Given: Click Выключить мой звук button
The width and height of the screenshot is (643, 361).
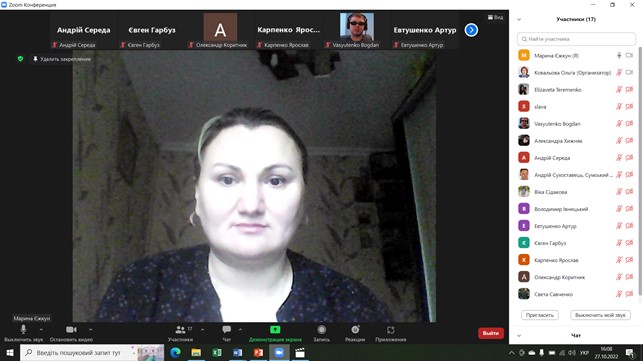Looking at the screenshot, I should coord(600,315).
